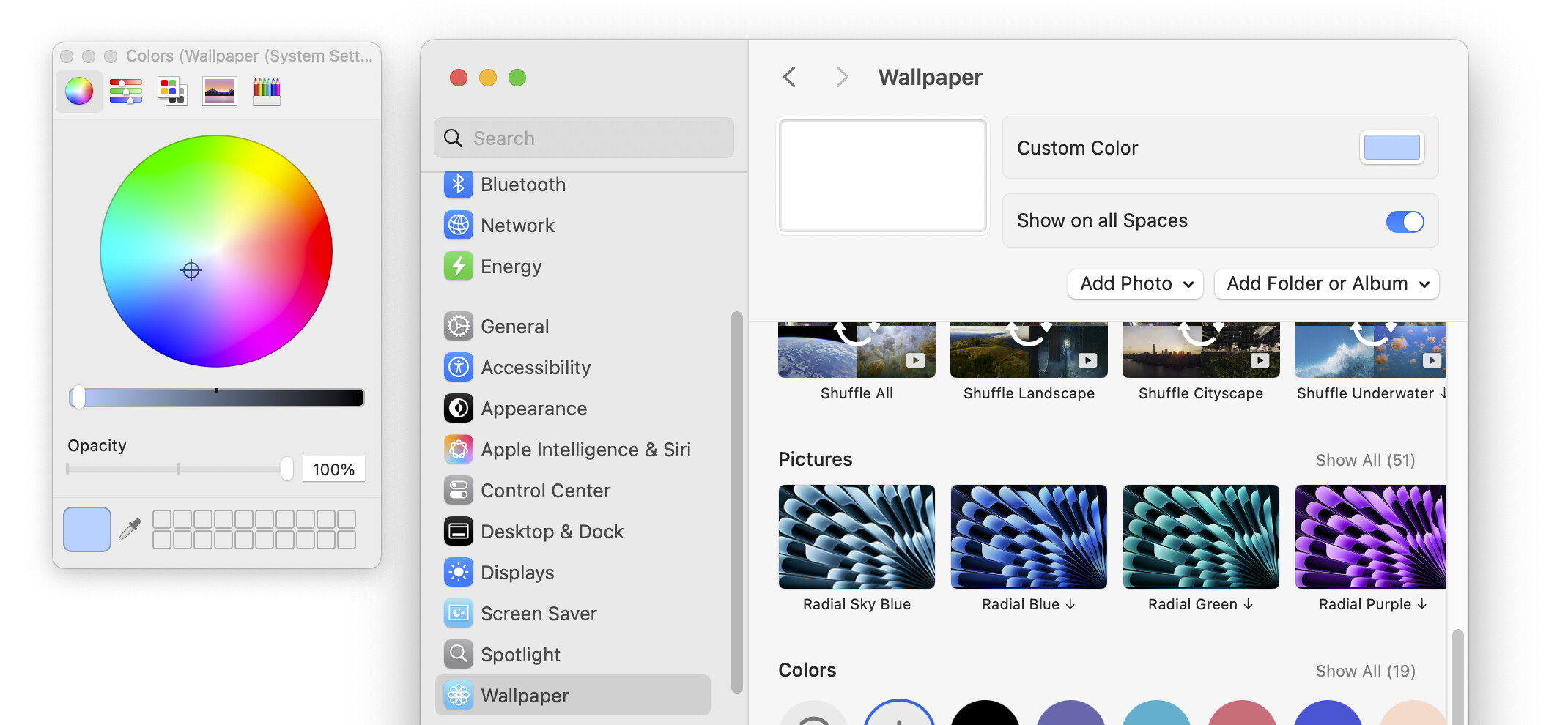Go forward with the forward chevron
The width and height of the screenshot is (1568, 725).
tap(842, 77)
